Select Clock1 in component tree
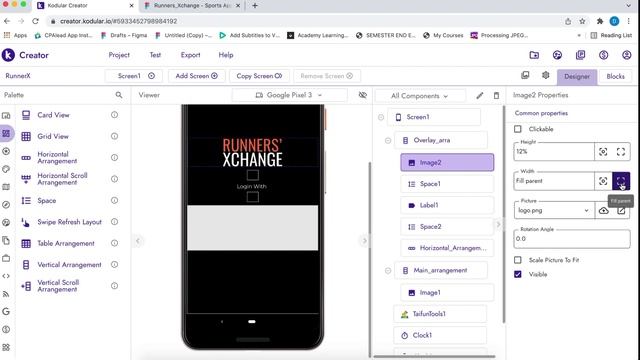Screen dimensions: 640x360 tap(440, 335)
